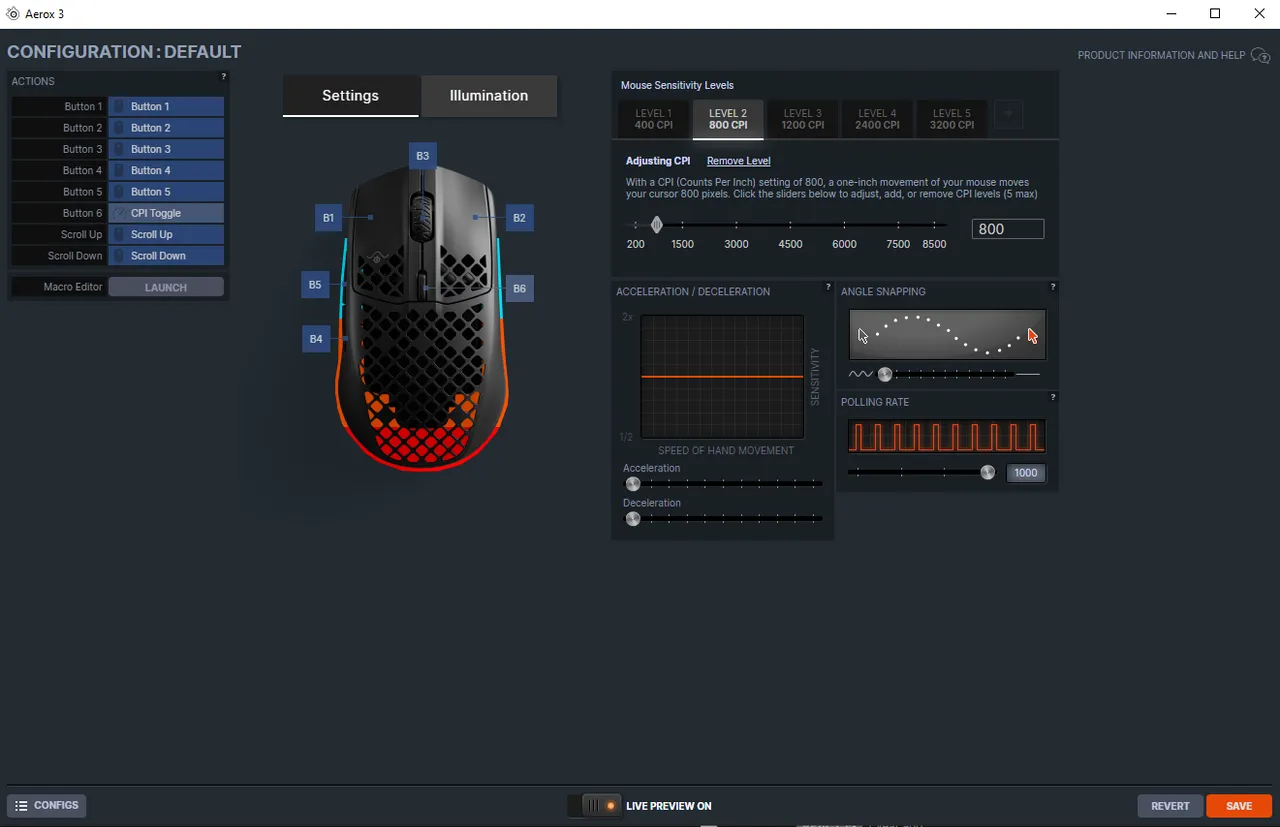
Task: Switch to the Illumination tab
Action: [x=489, y=96]
